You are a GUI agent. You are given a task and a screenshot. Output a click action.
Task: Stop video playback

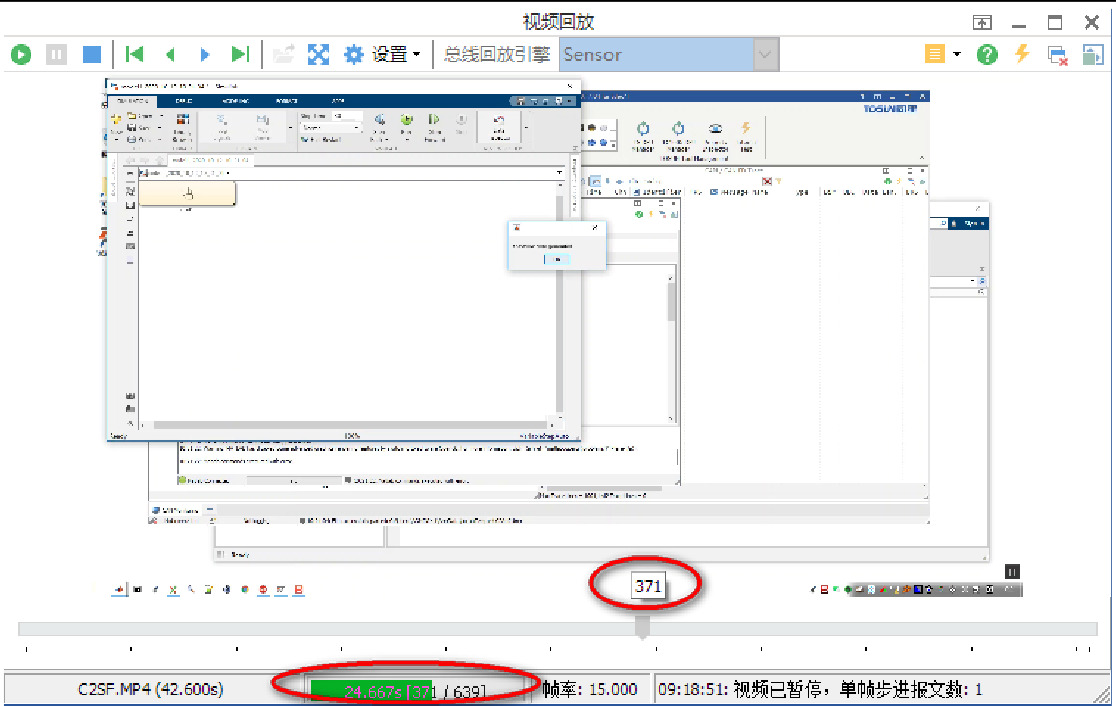pos(92,54)
